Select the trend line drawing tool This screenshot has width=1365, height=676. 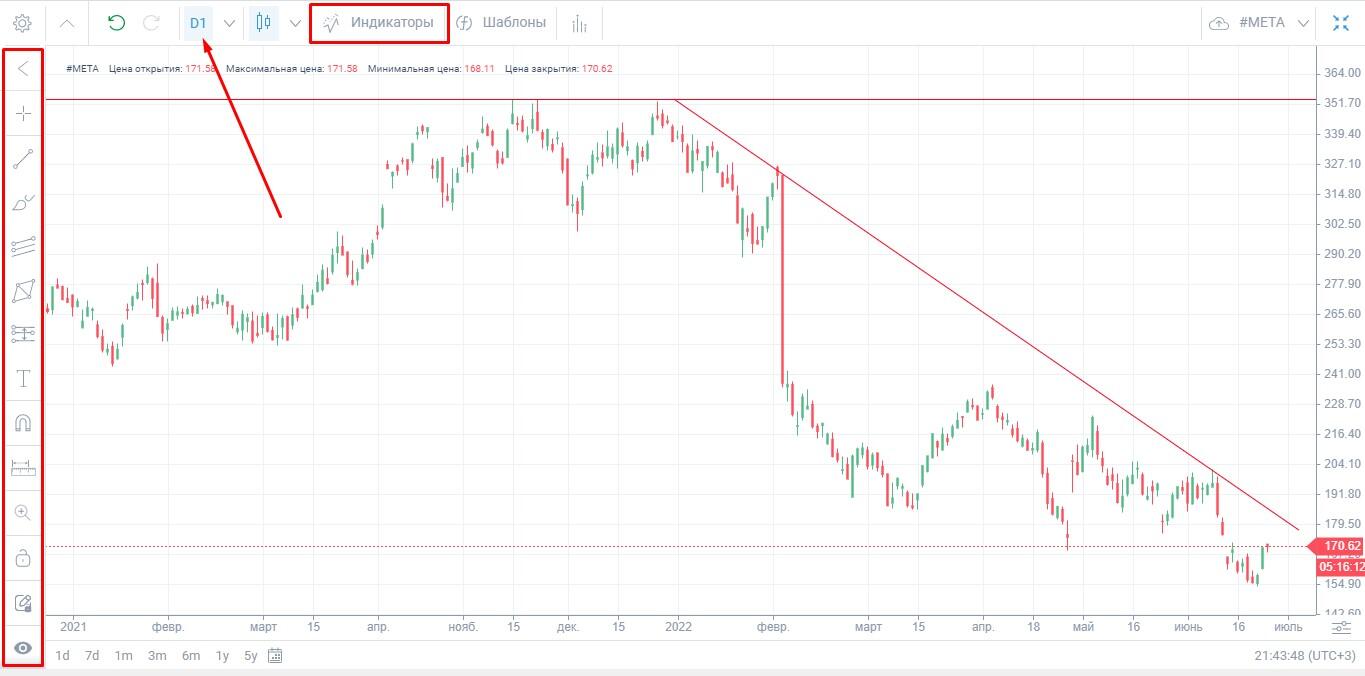coord(23,158)
